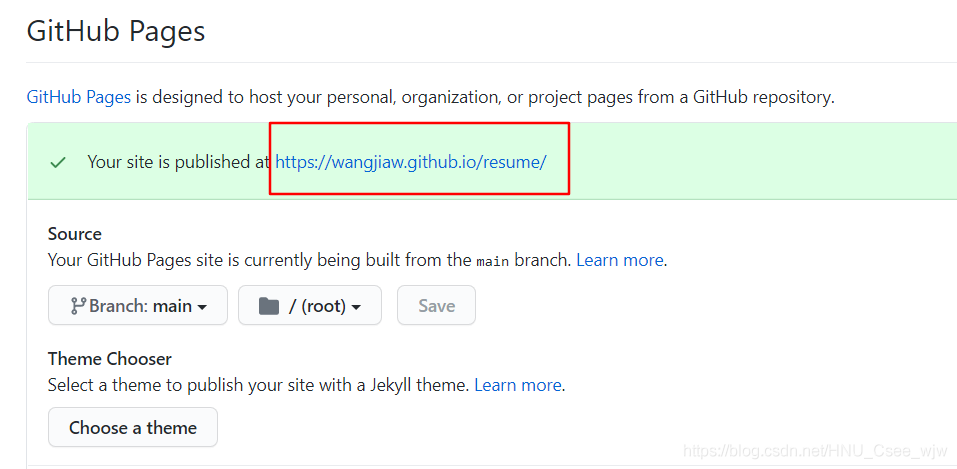This screenshot has width=957, height=469.
Task: Click the large GitHub Pages page heading
Action: pyautogui.click(x=116, y=31)
